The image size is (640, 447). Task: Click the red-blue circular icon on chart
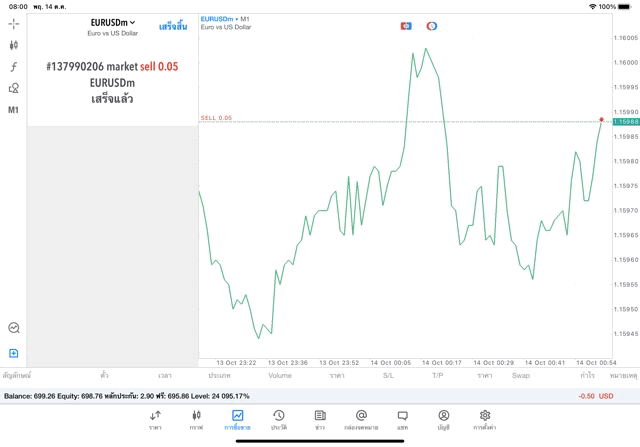(432, 26)
